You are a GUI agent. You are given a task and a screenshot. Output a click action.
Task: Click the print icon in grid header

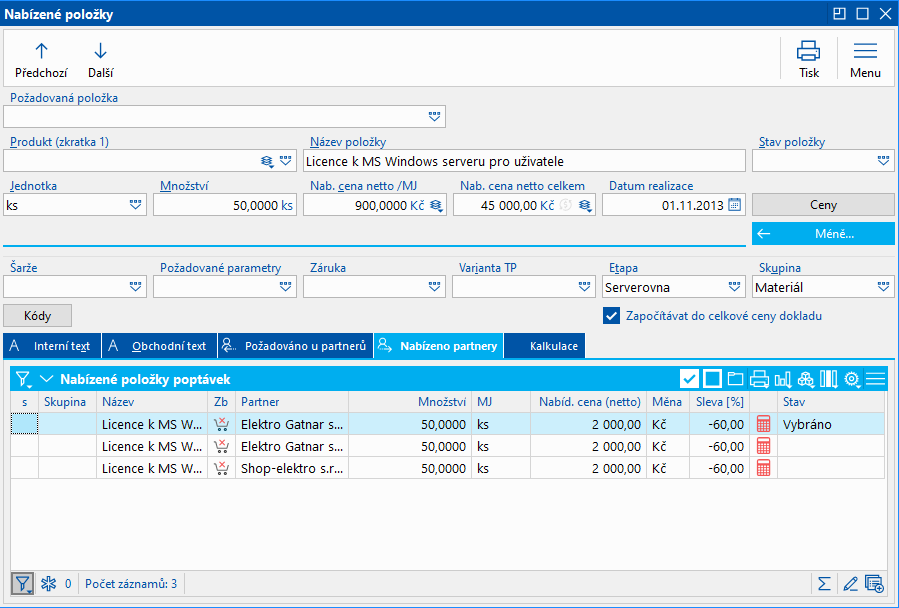click(x=759, y=379)
